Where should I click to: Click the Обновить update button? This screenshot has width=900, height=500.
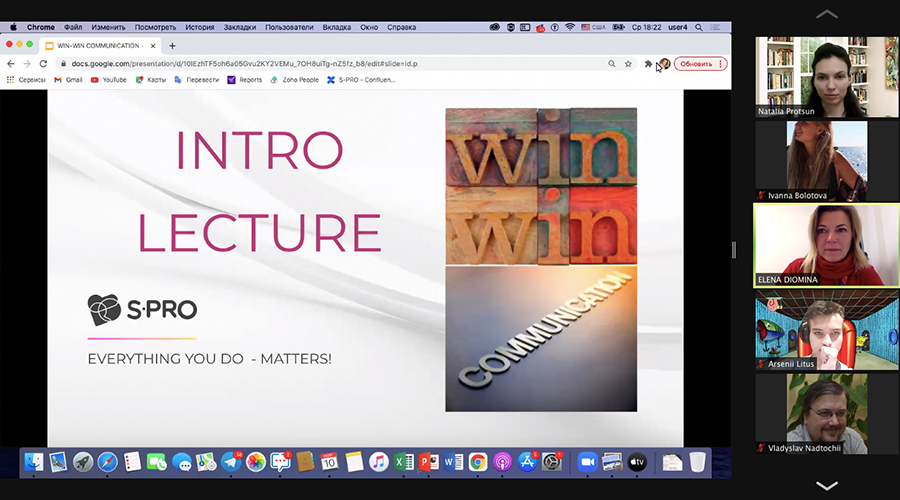[699, 63]
